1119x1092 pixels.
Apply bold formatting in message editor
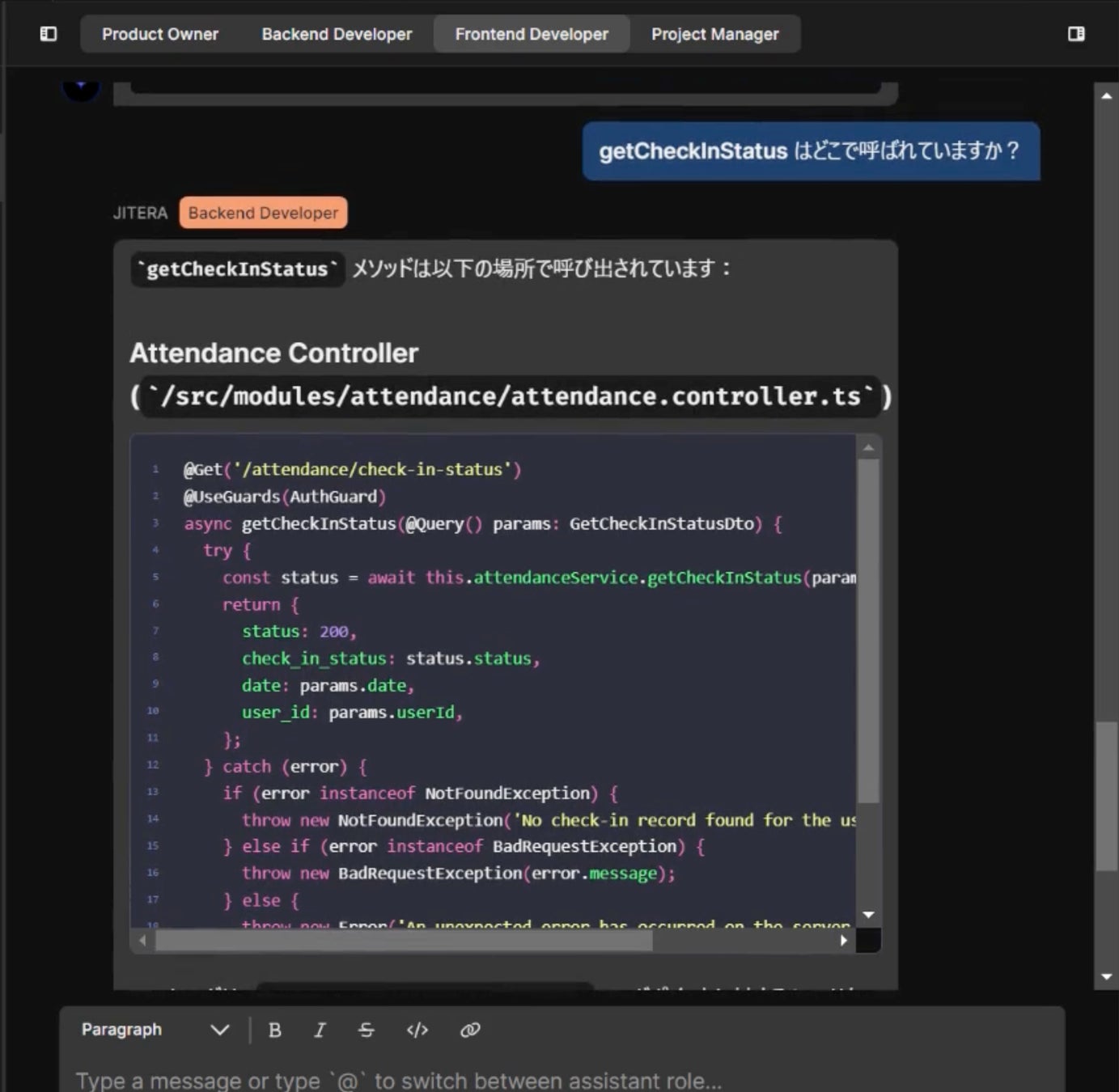(x=275, y=1030)
